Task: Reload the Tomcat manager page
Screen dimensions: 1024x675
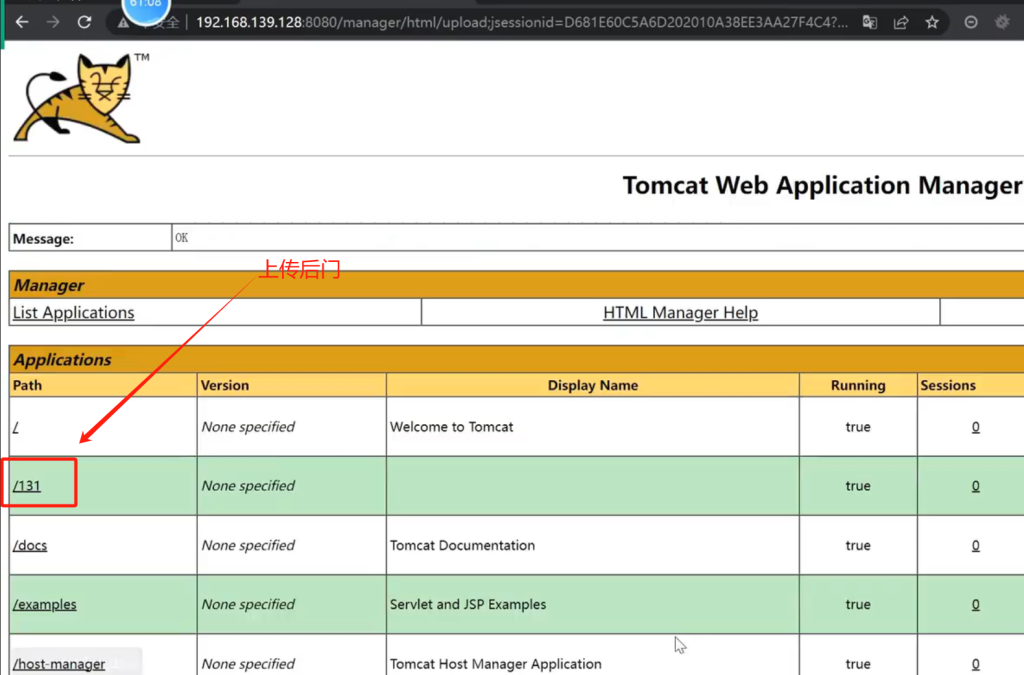Action: [x=84, y=22]
